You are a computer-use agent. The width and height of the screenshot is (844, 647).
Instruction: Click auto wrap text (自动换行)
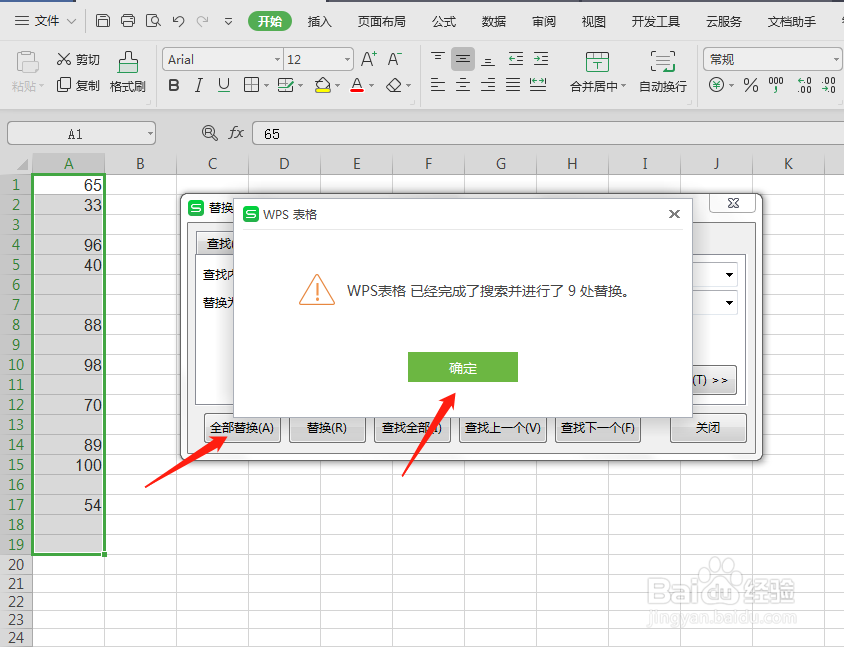(663, 72)
